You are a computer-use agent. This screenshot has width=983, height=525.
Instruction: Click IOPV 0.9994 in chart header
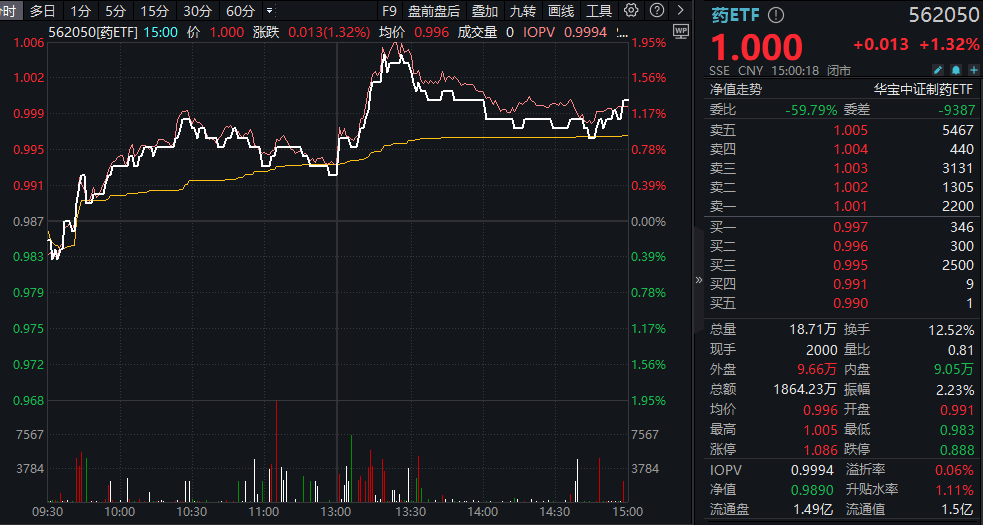point(565,33)
